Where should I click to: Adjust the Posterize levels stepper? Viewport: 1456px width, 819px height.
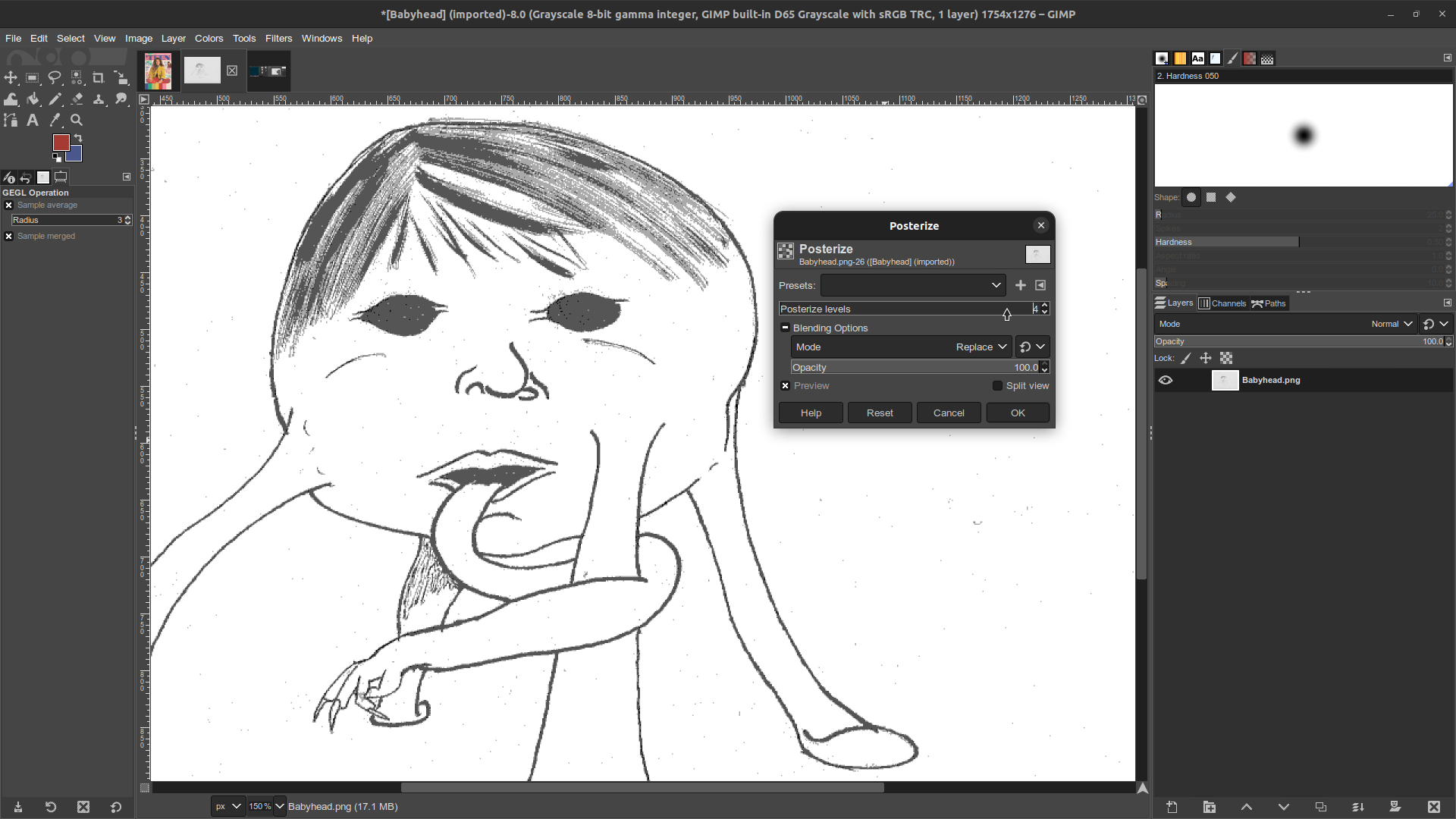tap(1045, 308)
